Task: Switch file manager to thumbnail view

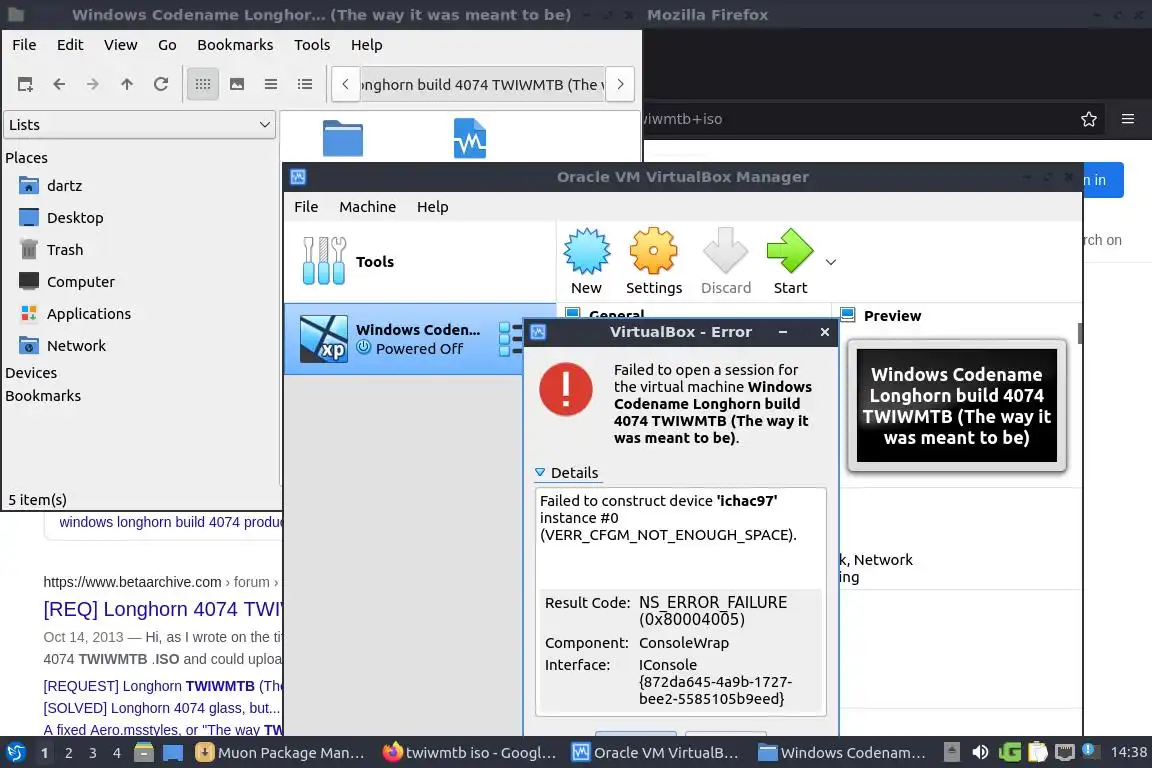Action: click(x=237, y=85)
